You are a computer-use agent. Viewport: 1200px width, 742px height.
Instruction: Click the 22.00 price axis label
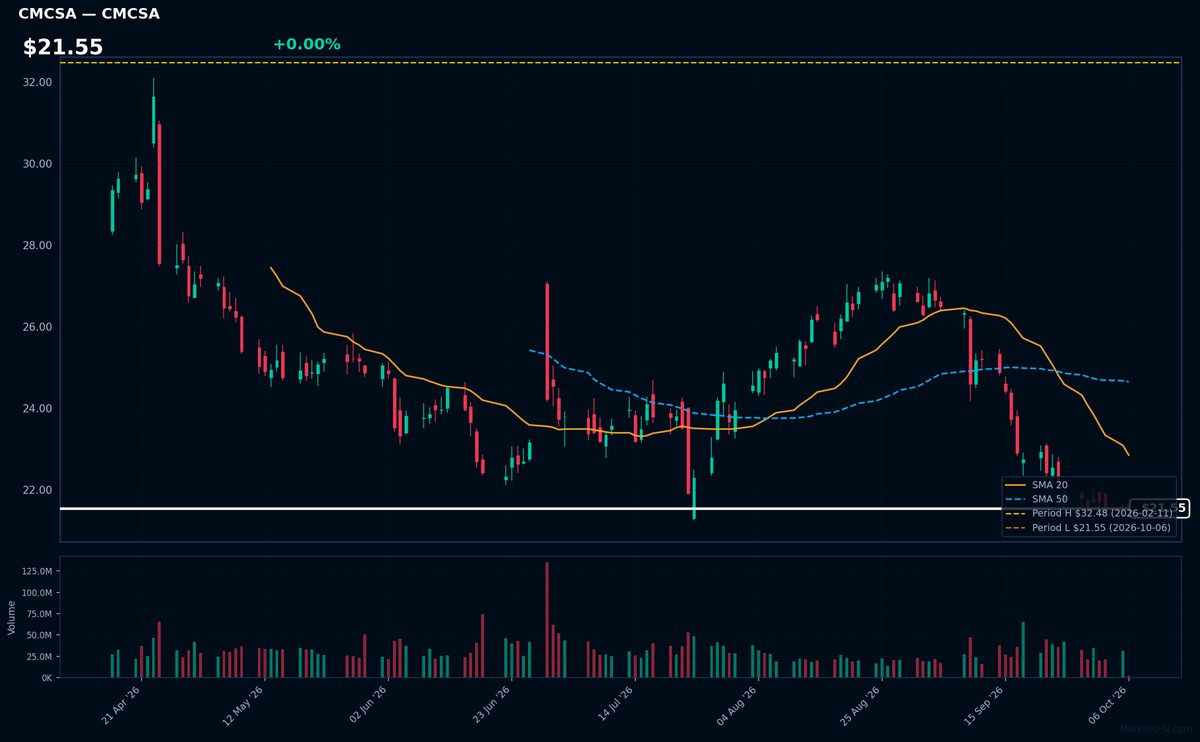click(38, 490)
